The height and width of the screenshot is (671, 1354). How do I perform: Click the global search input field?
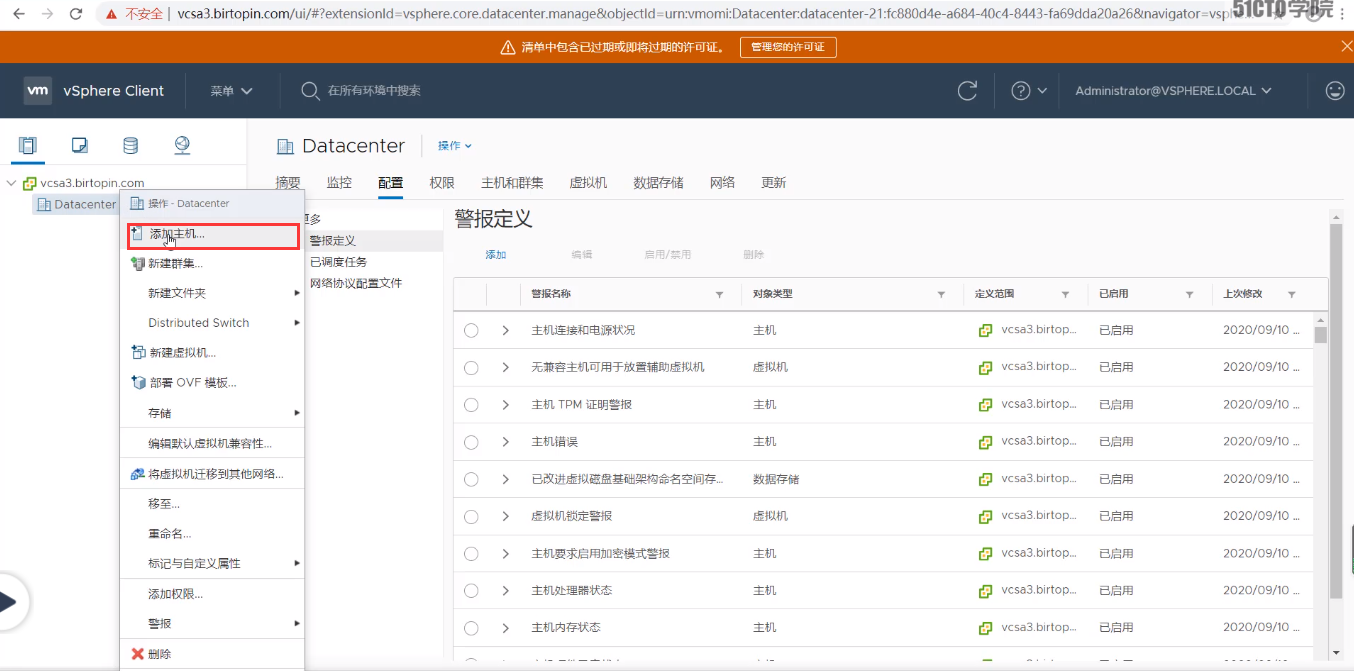374,91
